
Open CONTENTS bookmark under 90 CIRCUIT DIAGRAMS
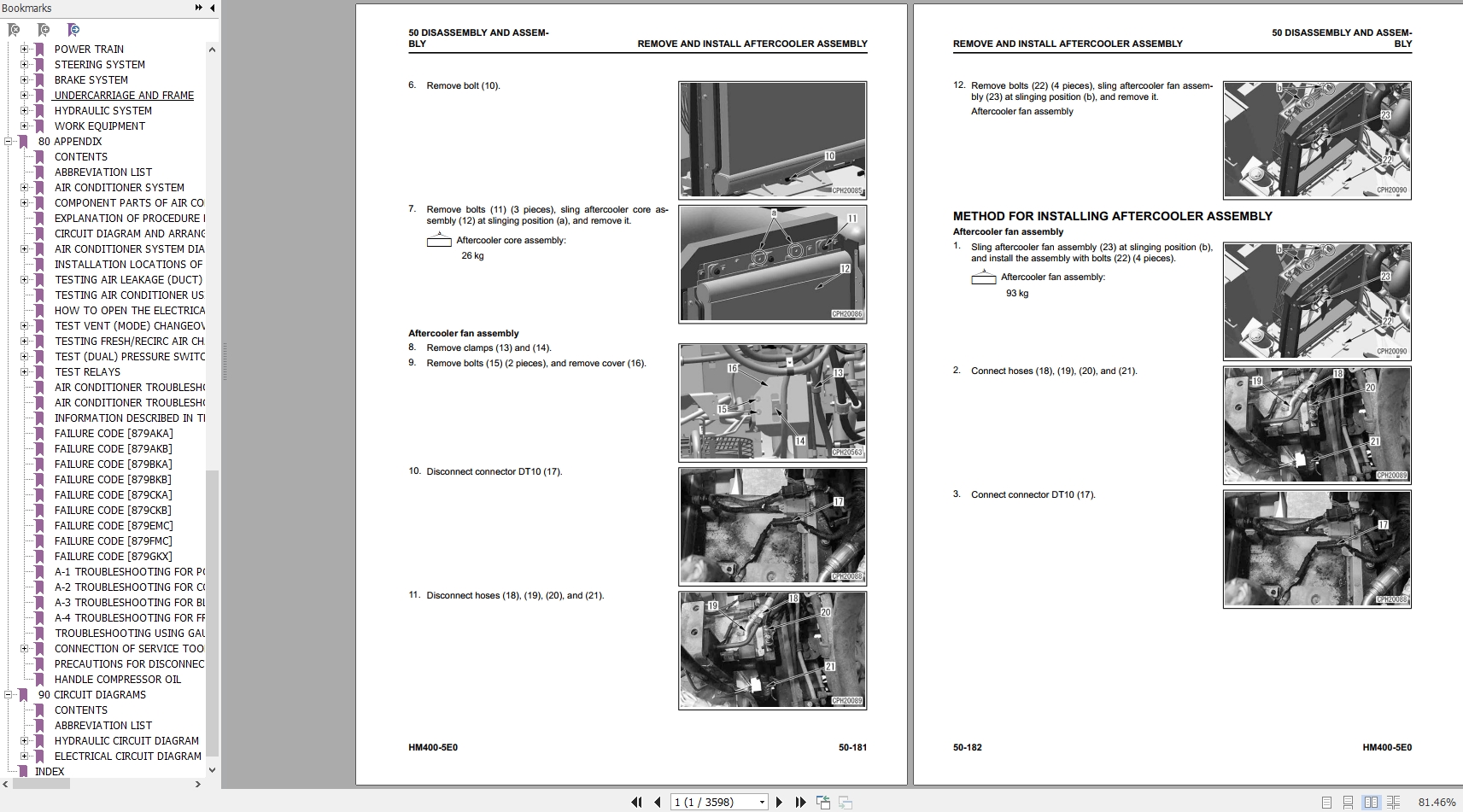point(81,710)
